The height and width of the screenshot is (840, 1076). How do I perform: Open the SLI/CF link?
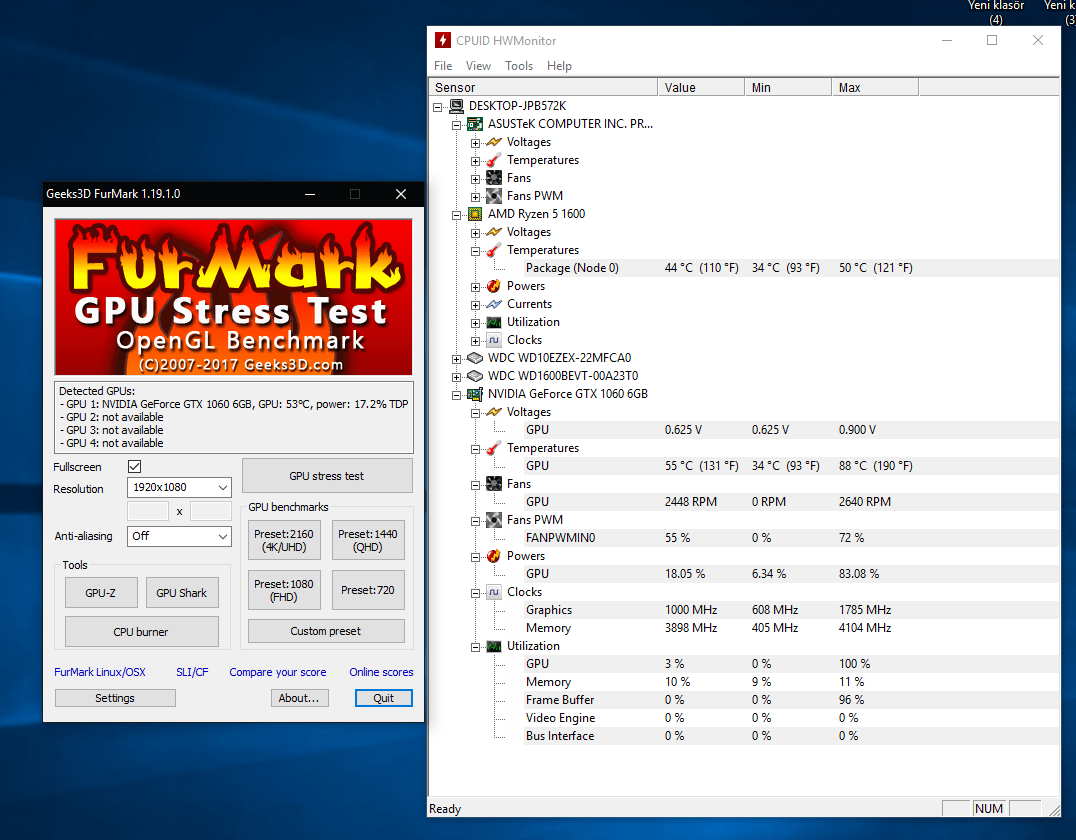192,672
